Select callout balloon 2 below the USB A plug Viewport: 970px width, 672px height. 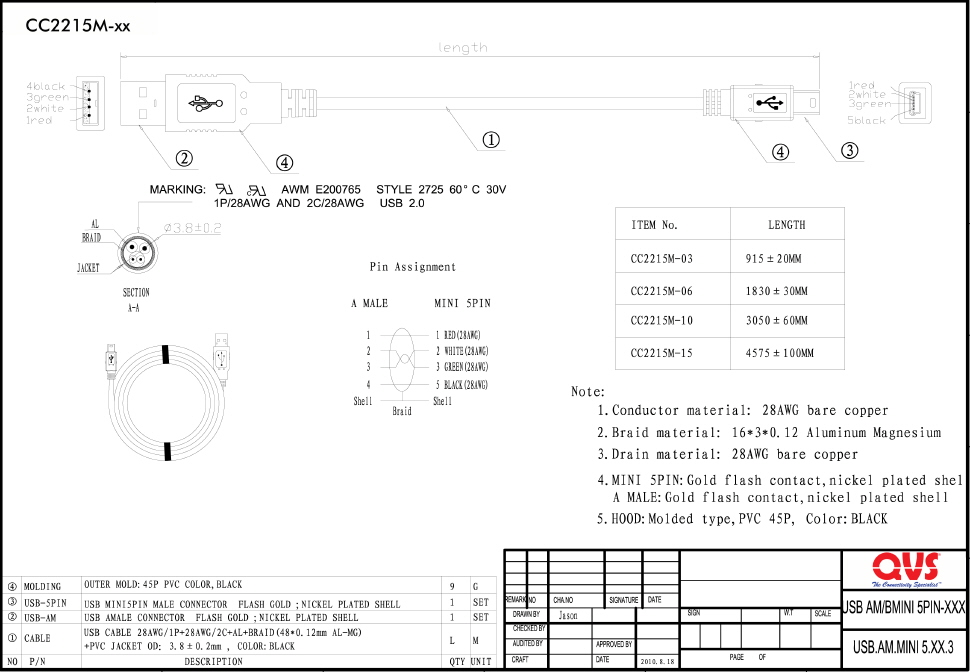tap(184, 158)
